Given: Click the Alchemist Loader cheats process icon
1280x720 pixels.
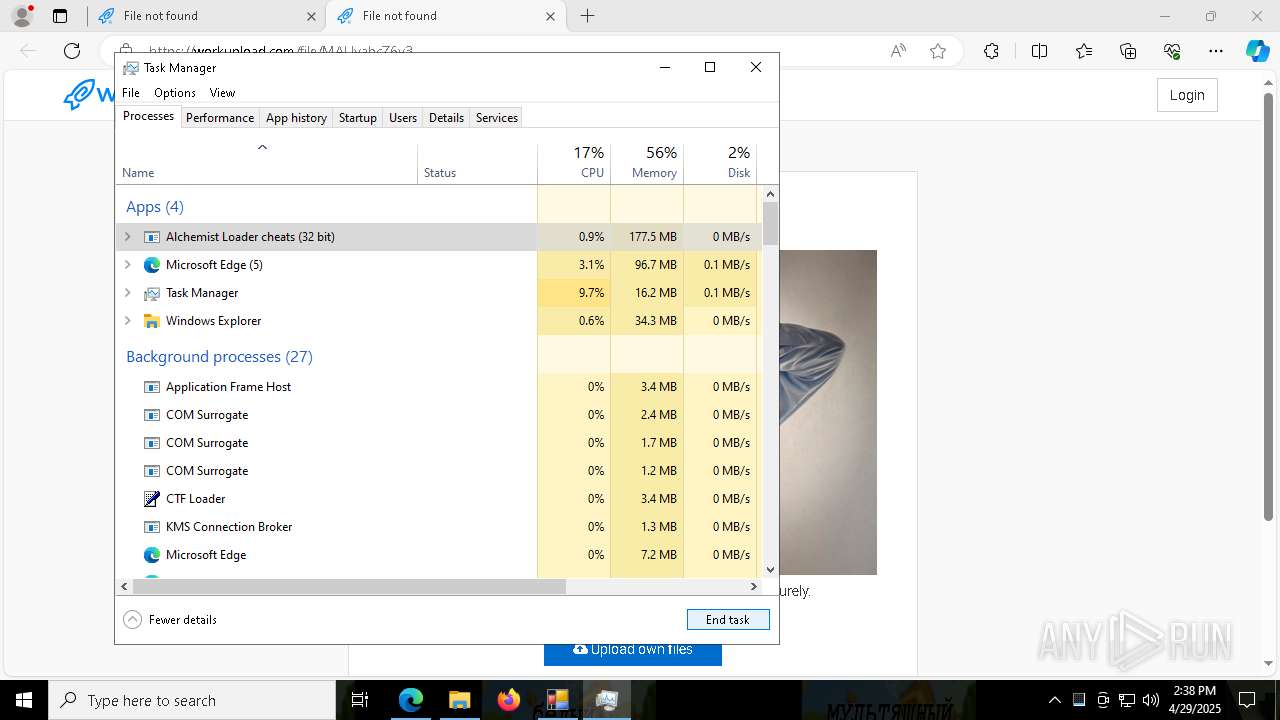Looking at the screenshot, I should click(x=152, y=237).
